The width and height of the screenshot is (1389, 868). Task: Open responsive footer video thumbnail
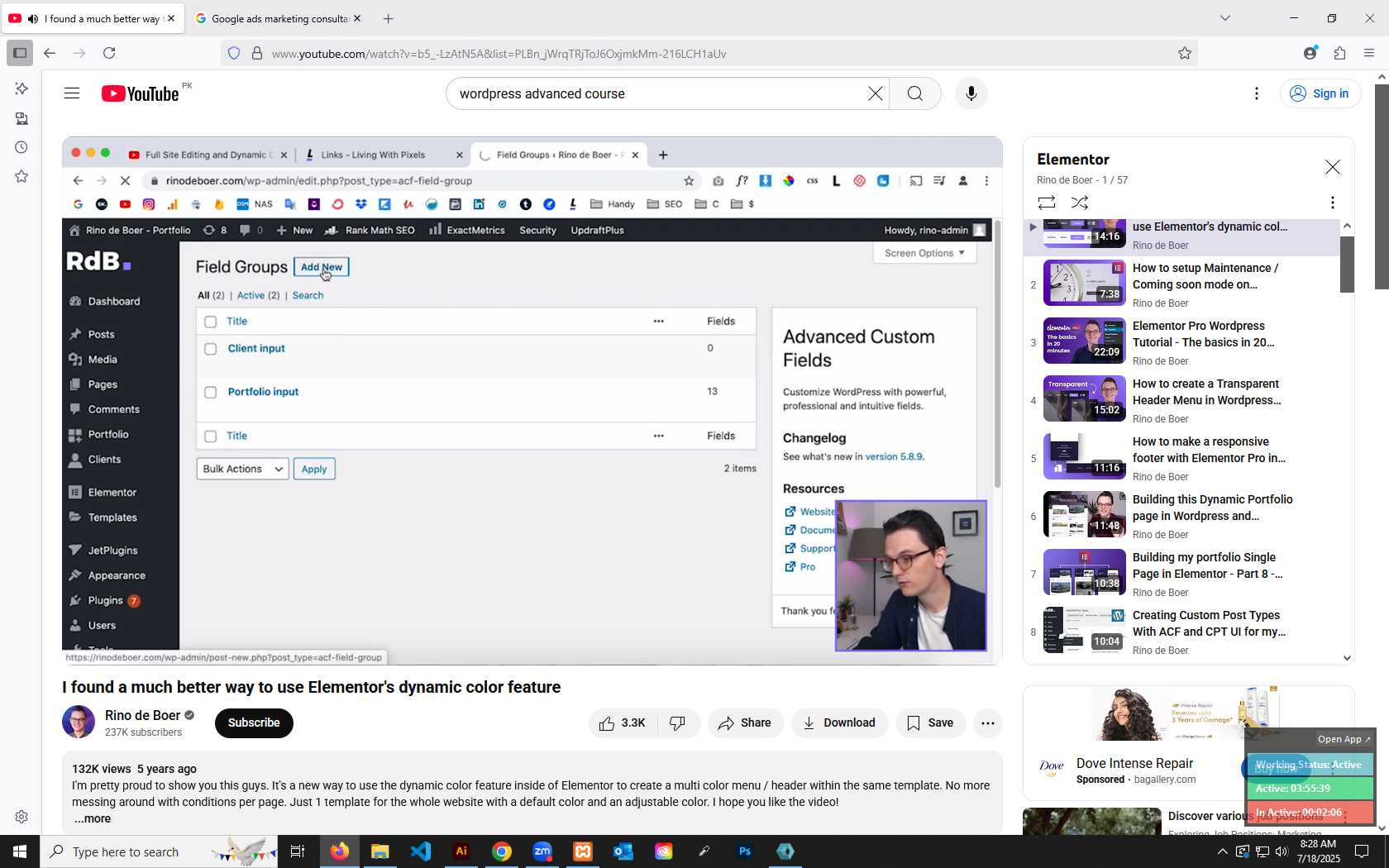click(1085, 457)
